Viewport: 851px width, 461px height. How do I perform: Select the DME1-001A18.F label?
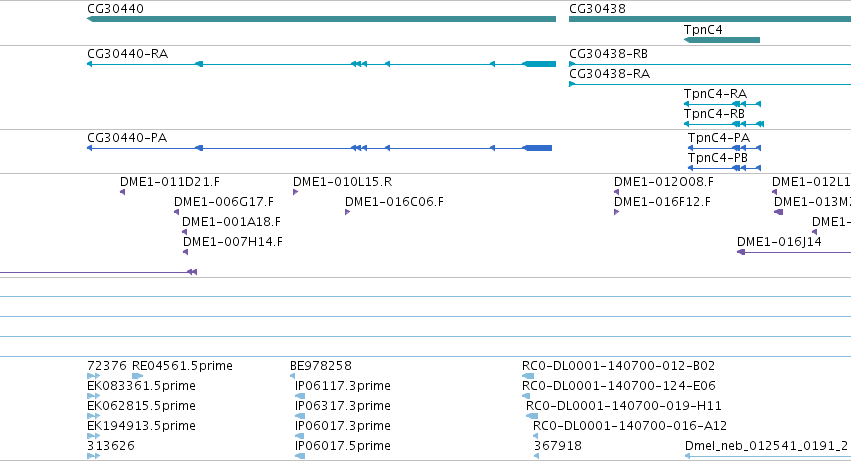pyautogui.click(x=231, y=222)
